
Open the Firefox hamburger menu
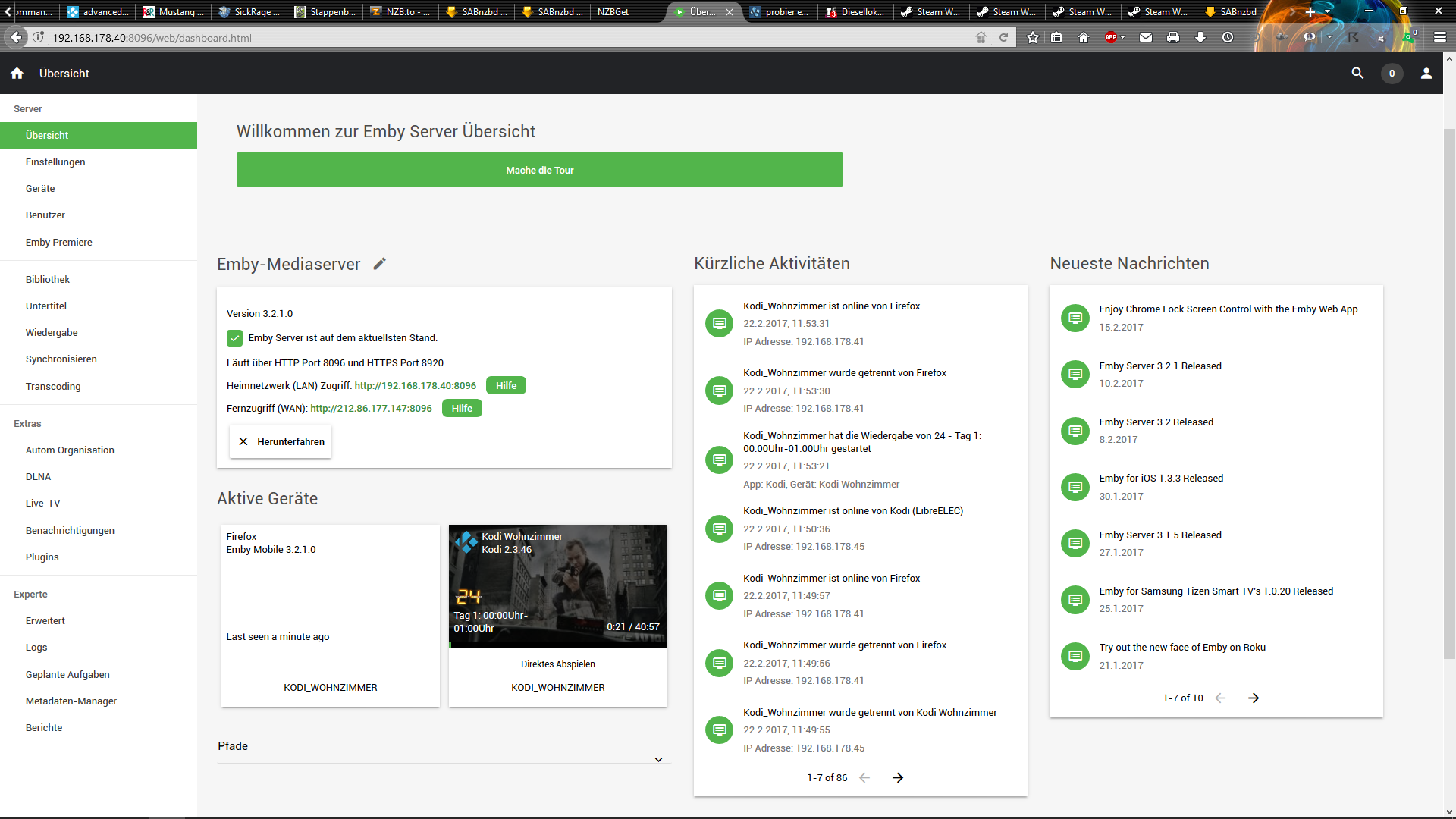(x=1440, y=37)
